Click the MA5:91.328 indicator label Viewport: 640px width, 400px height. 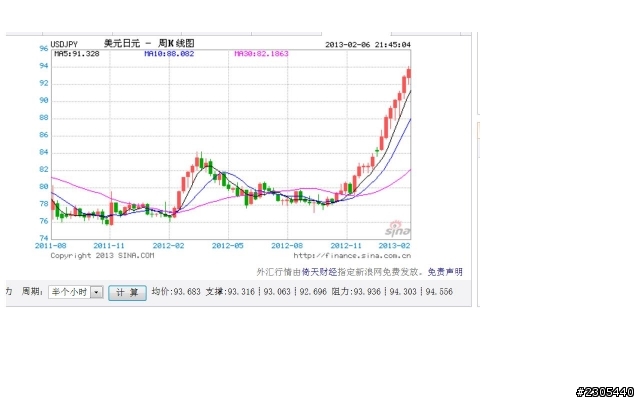click(x=77, y=54)
